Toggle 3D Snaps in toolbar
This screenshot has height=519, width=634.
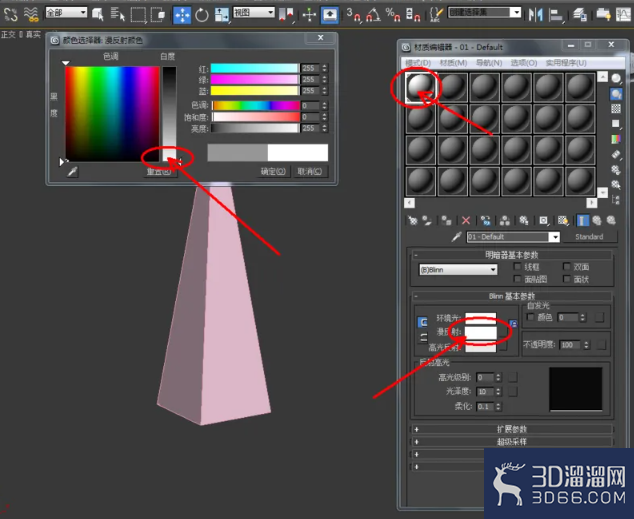pos(353,15)
